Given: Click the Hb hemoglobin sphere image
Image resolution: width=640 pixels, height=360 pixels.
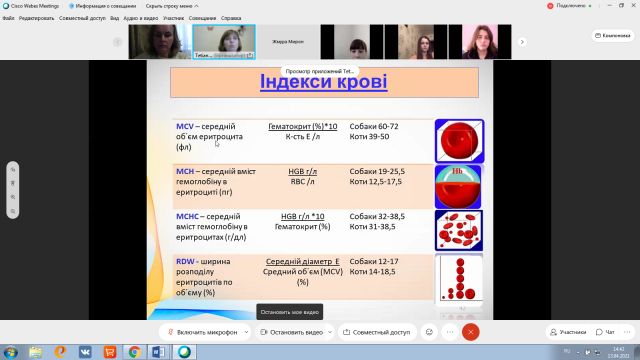Looking at the screenshot, I should point(458,187).
